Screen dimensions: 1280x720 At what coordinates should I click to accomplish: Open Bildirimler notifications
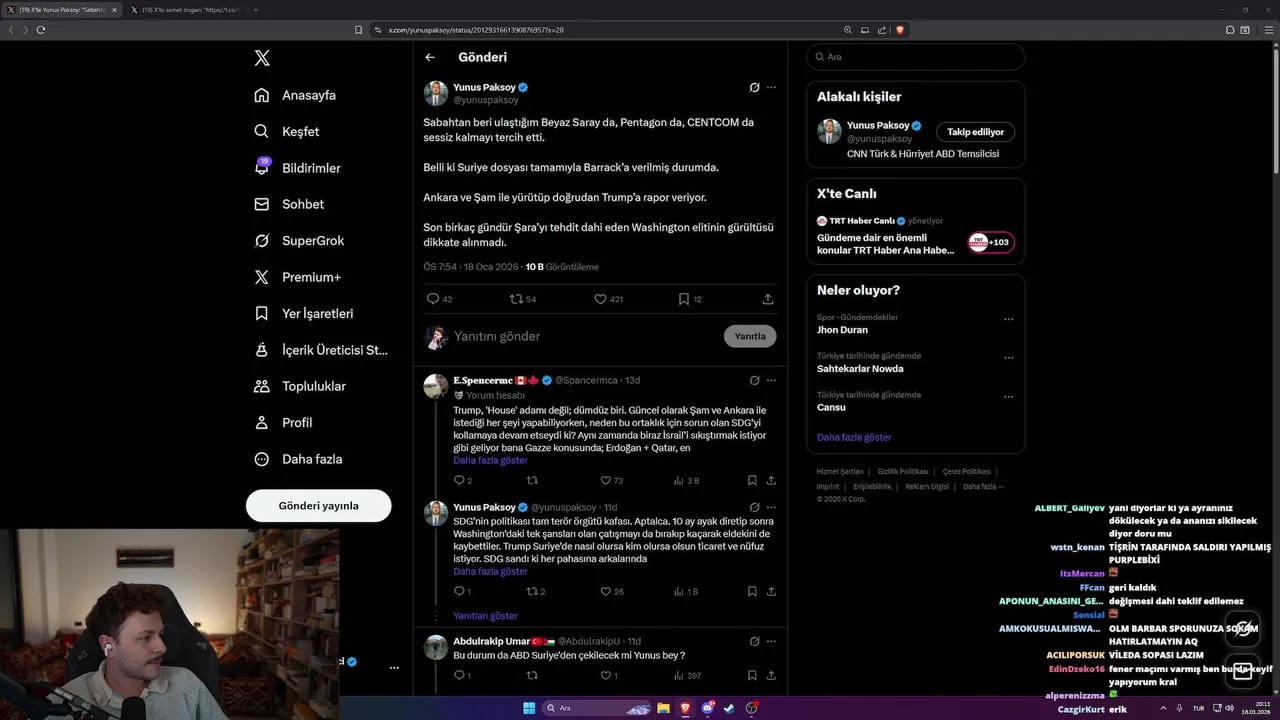[x=297, y=168]
